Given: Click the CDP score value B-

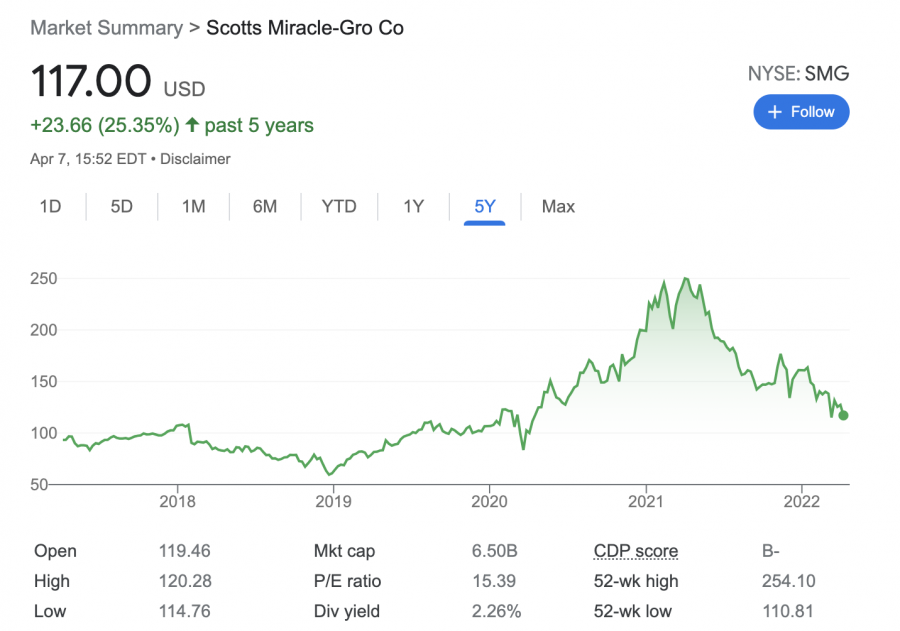Looking at the screenshot, I should coord(770,551).
